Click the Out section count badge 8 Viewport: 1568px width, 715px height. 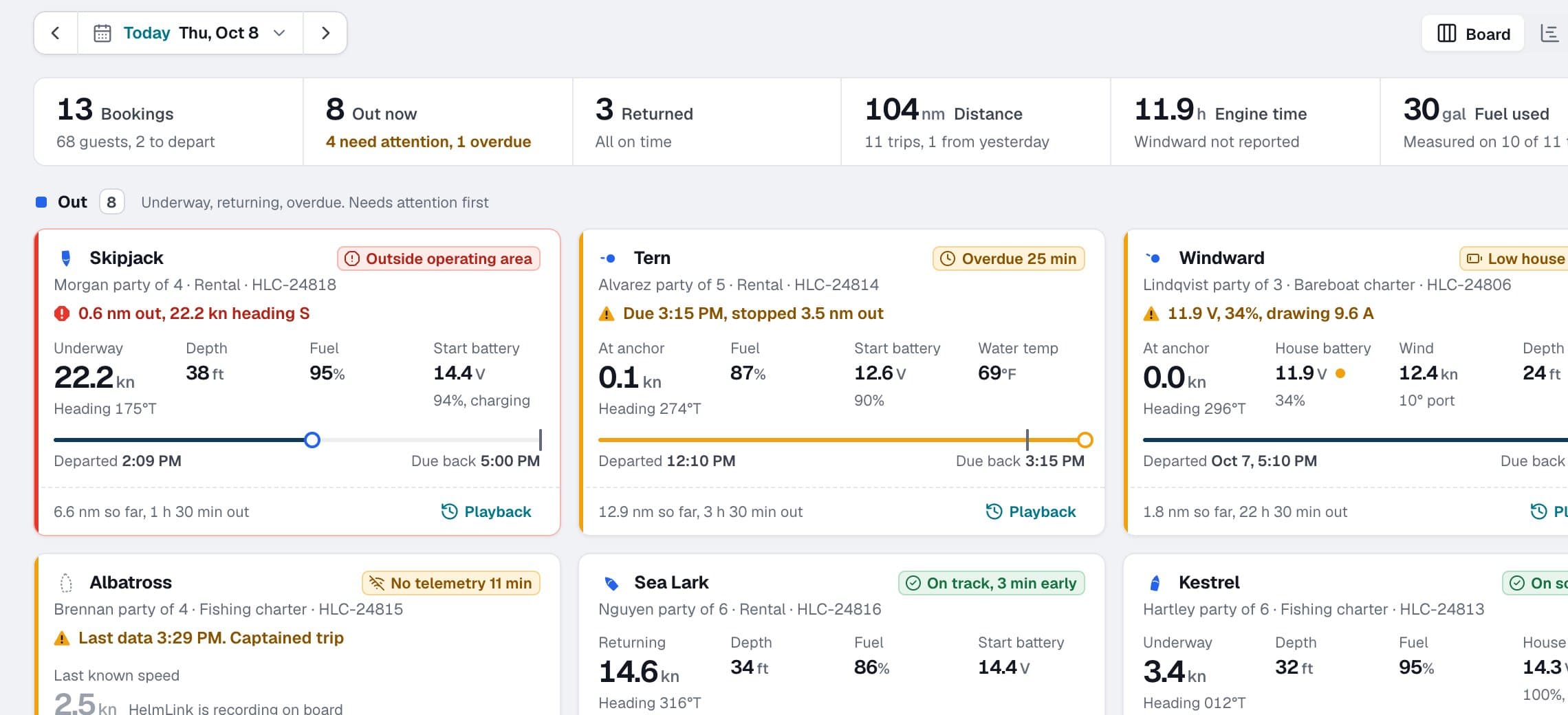pyautogui.click(x=111, y=202)
